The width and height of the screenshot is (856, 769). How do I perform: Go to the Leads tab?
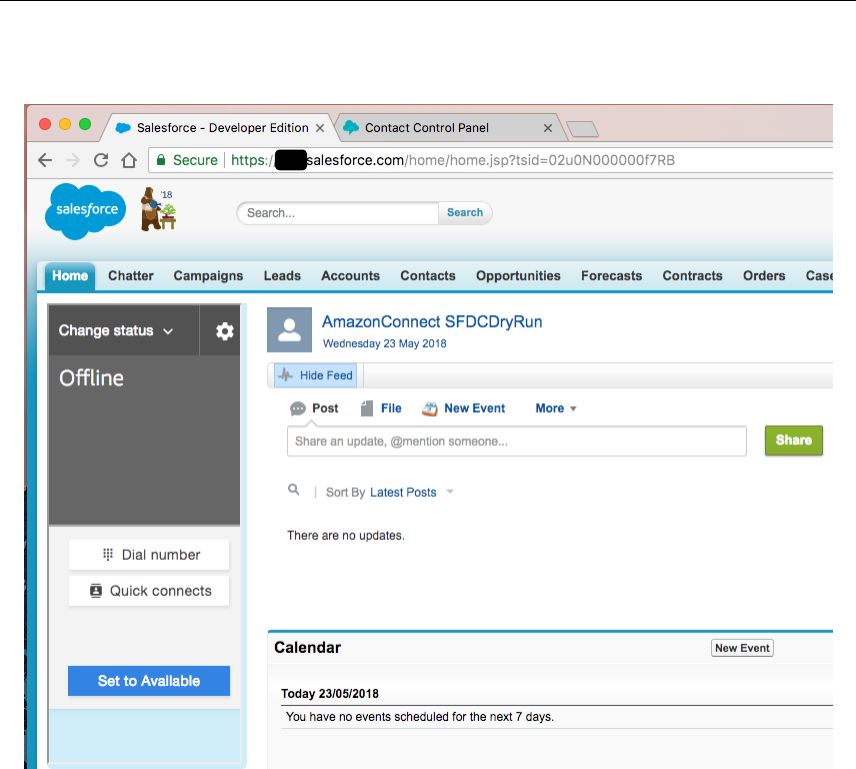point(282,276)
